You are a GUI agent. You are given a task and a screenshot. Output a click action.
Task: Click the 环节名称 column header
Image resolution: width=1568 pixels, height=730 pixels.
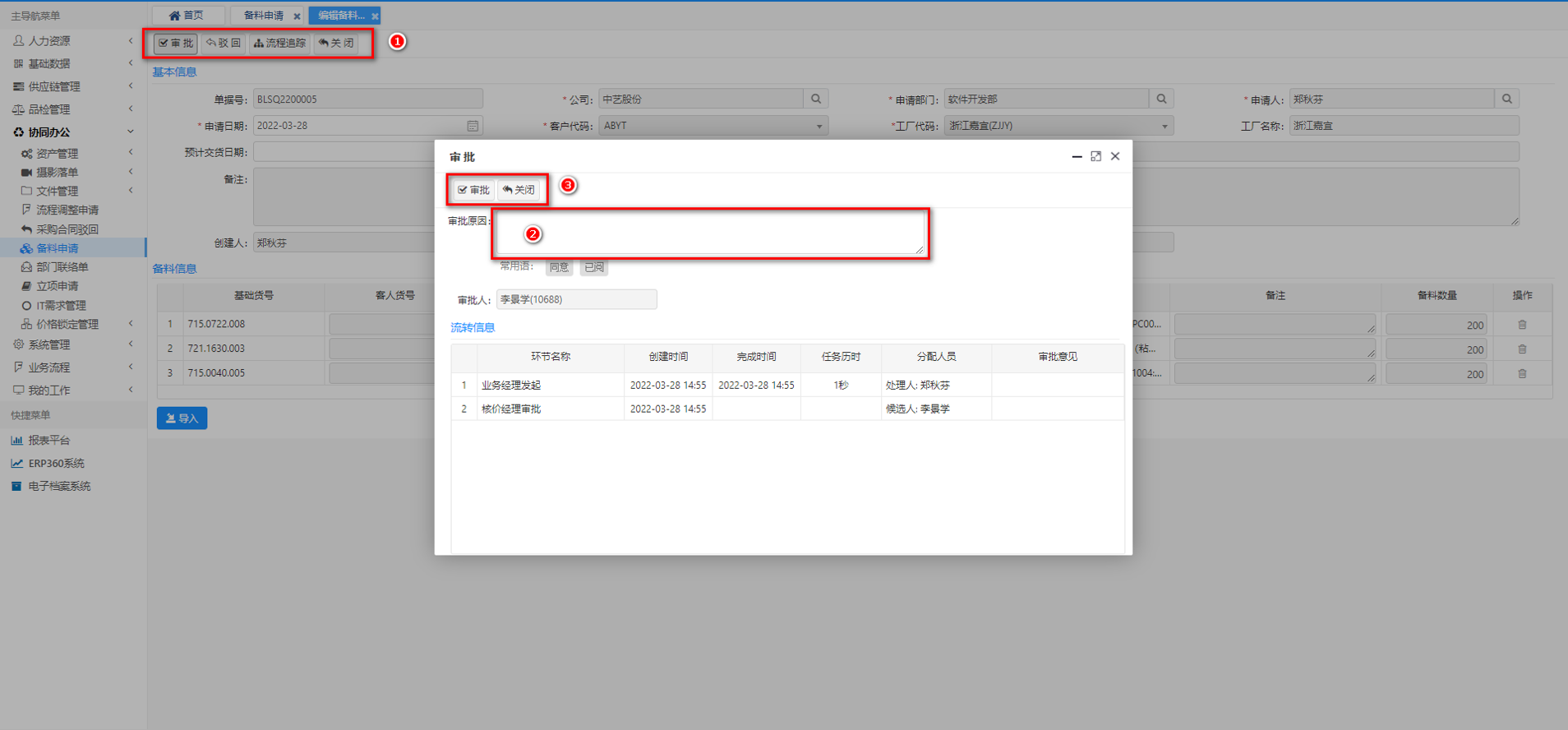550,357
